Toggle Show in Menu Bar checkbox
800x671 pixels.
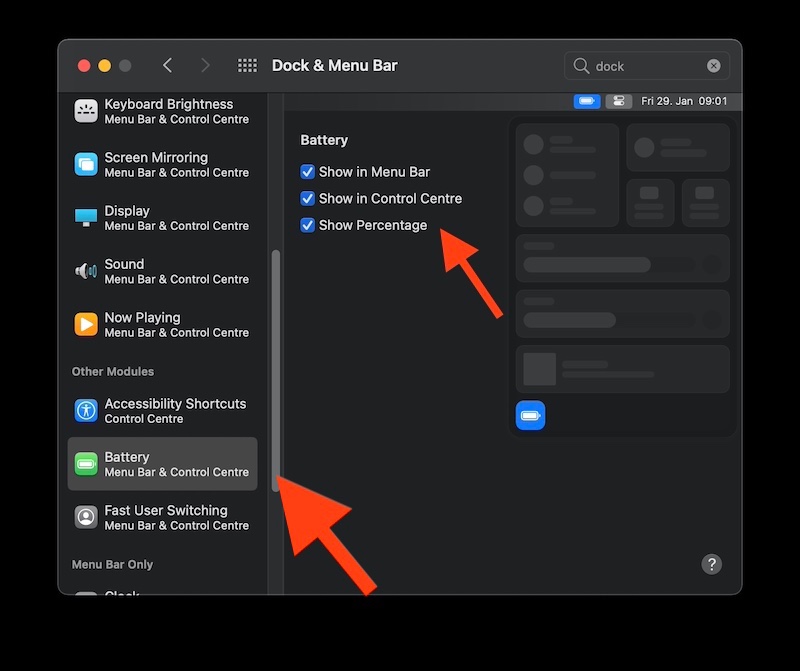tap(307, 172)
